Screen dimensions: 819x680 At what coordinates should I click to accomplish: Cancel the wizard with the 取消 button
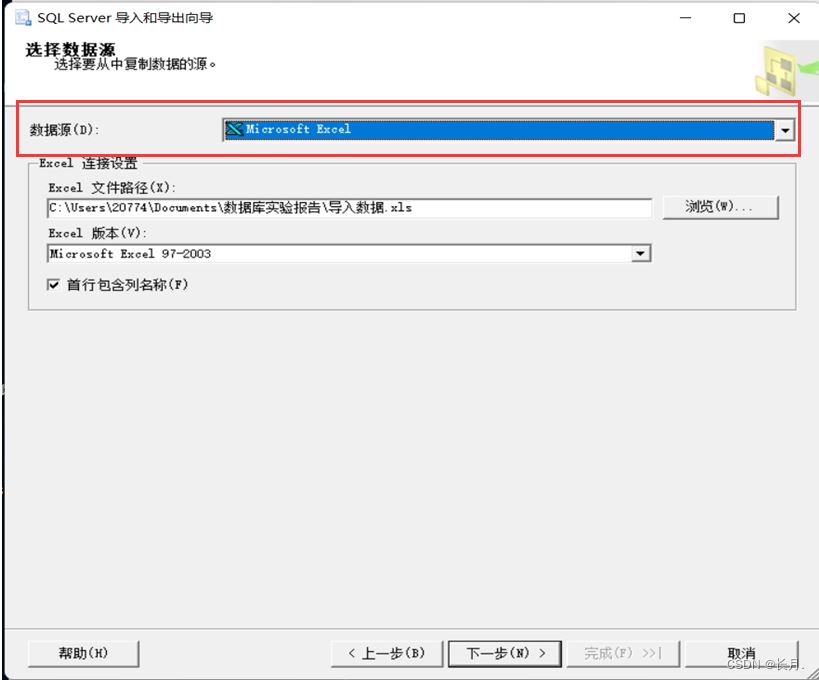pyautogui.click(x=741, y=653)
